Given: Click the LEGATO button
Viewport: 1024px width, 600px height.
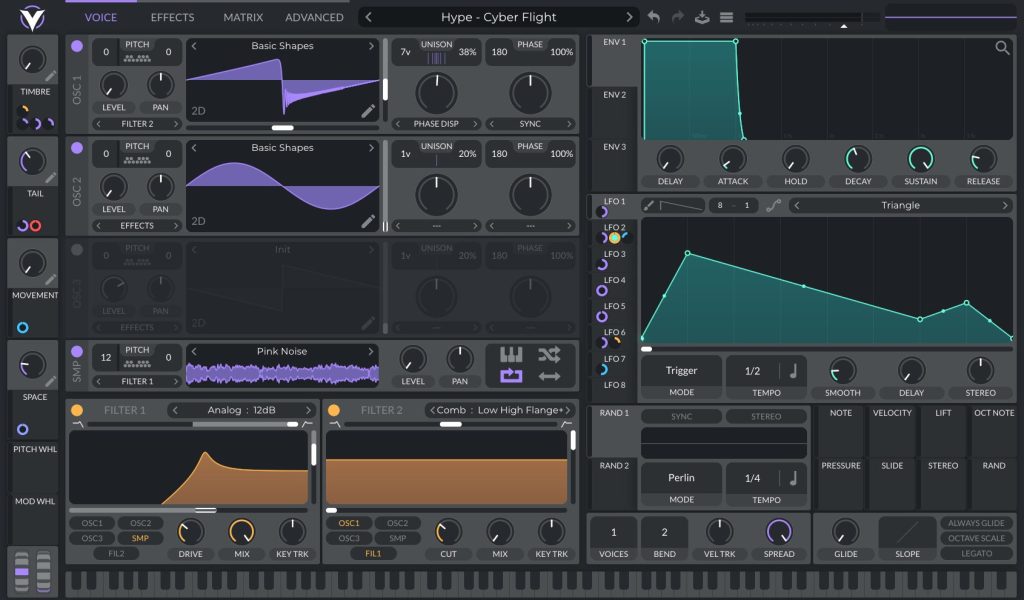Looking at the screenshot, I should [976, 553].
